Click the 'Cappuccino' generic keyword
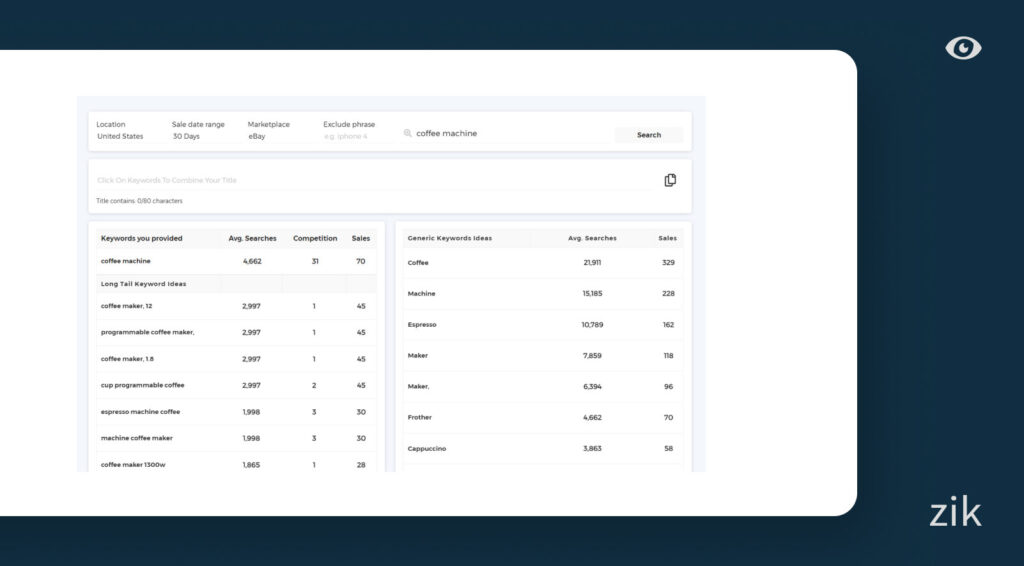Image resolution: width=1024 pixels, height=566 pixels. [x=427, y=448]
